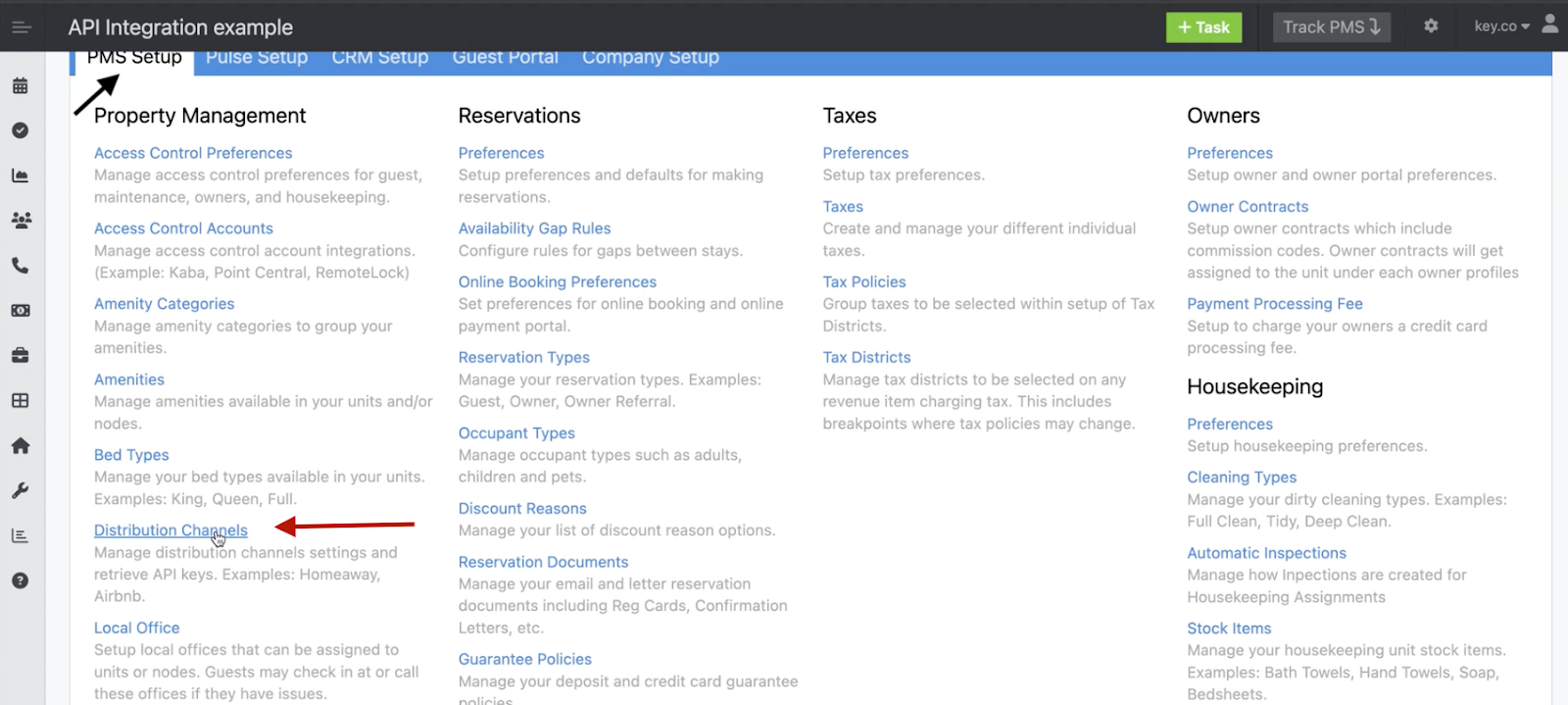Go to Reservation Types
Image resolution: width=1568 pixels, height=705 pixels.
(524, 357)
